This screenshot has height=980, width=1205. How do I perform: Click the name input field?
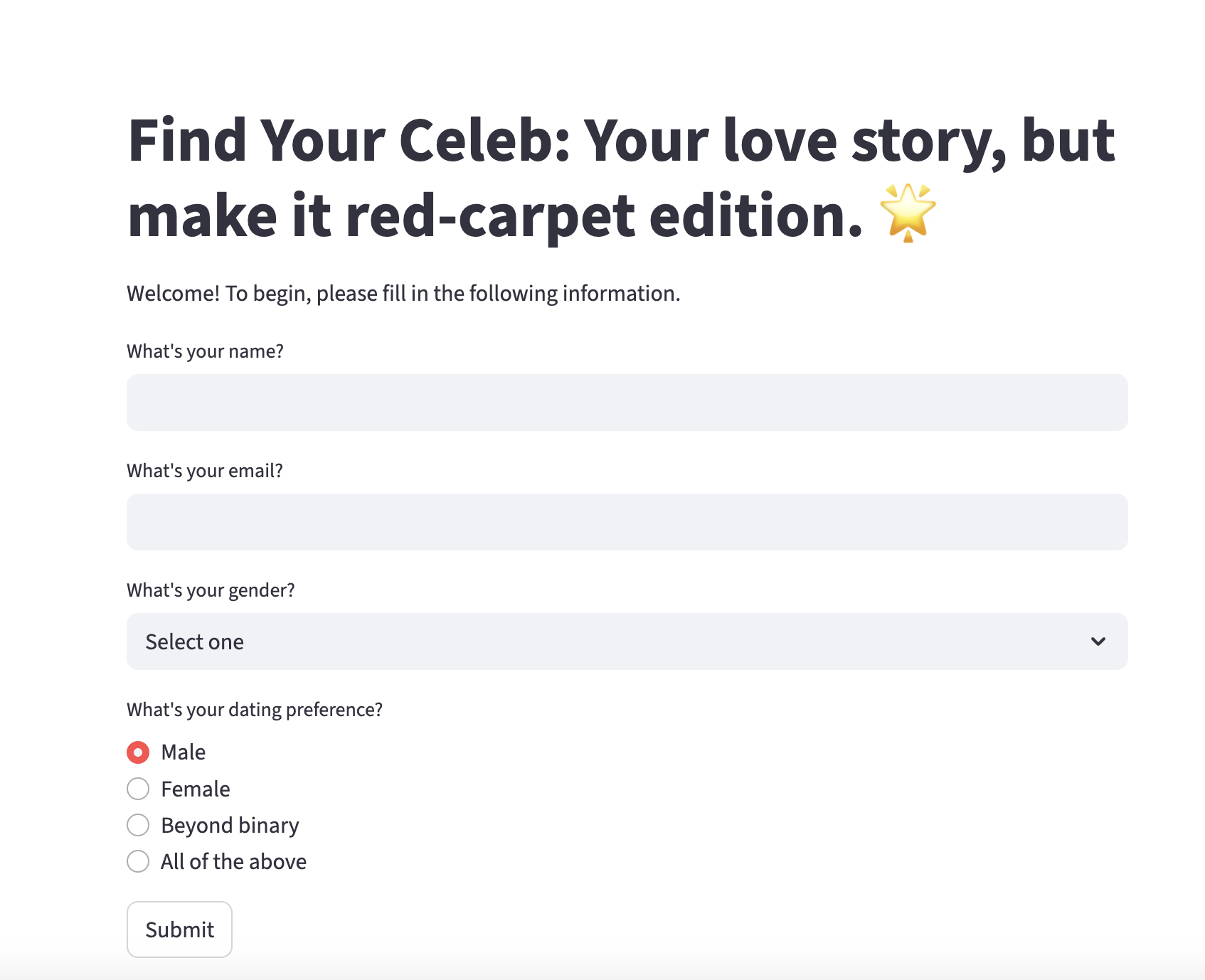click(627, 403)
